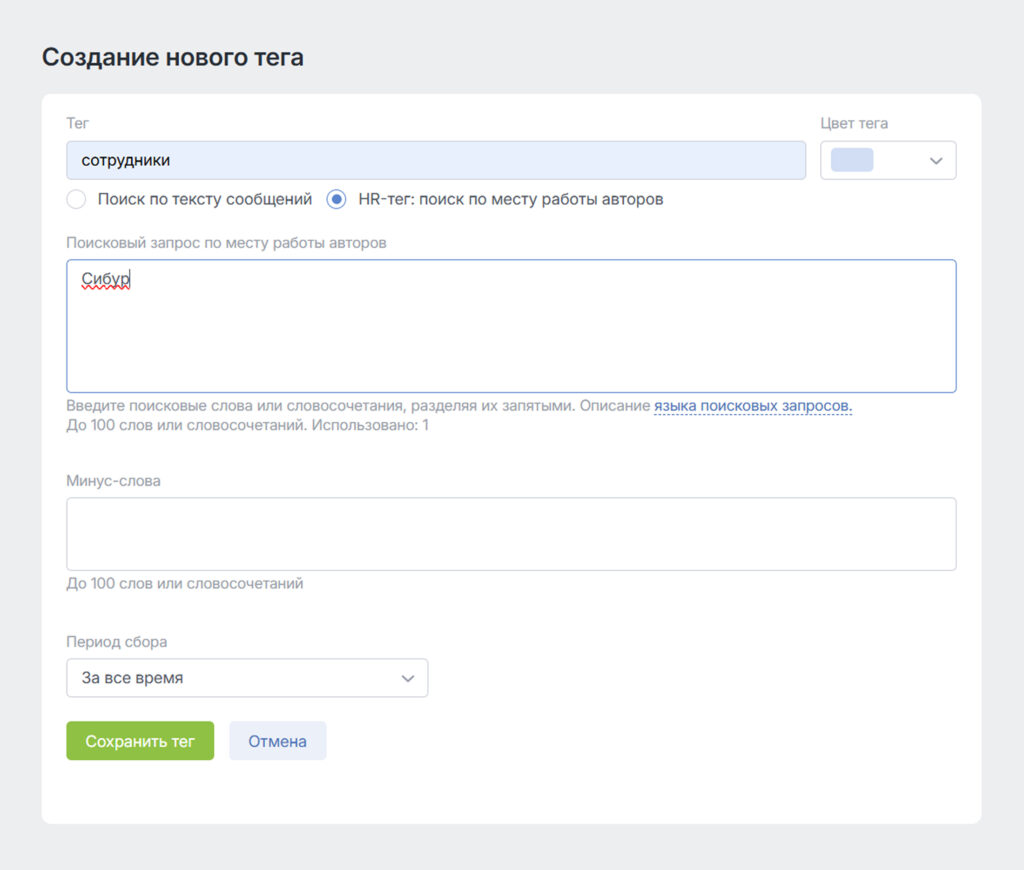
Task: Open the "языка поисковых запросов" link
Action: pyautogui.click(x=752, y=406)
